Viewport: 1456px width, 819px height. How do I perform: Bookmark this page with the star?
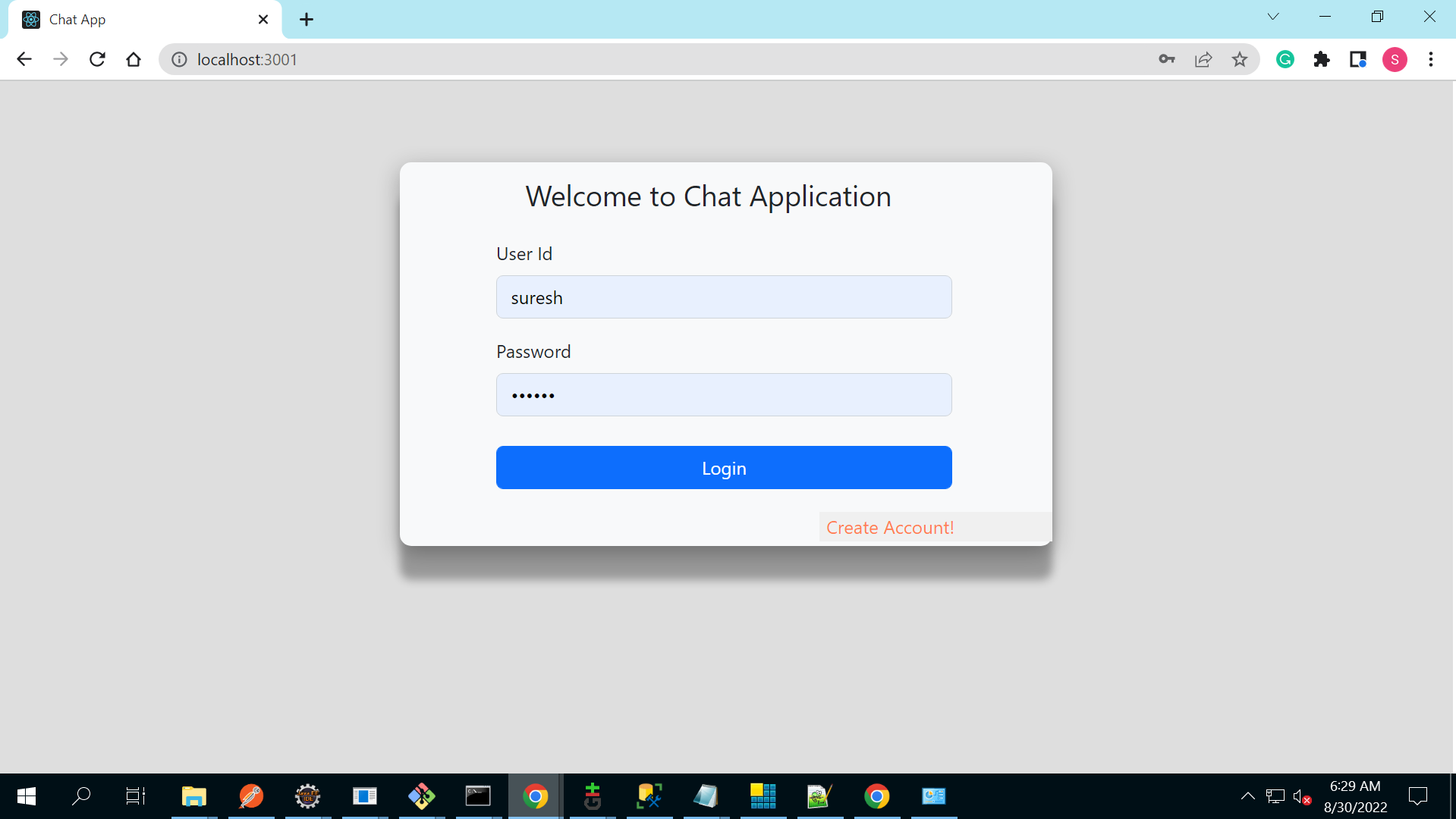tap(1240, 59)
